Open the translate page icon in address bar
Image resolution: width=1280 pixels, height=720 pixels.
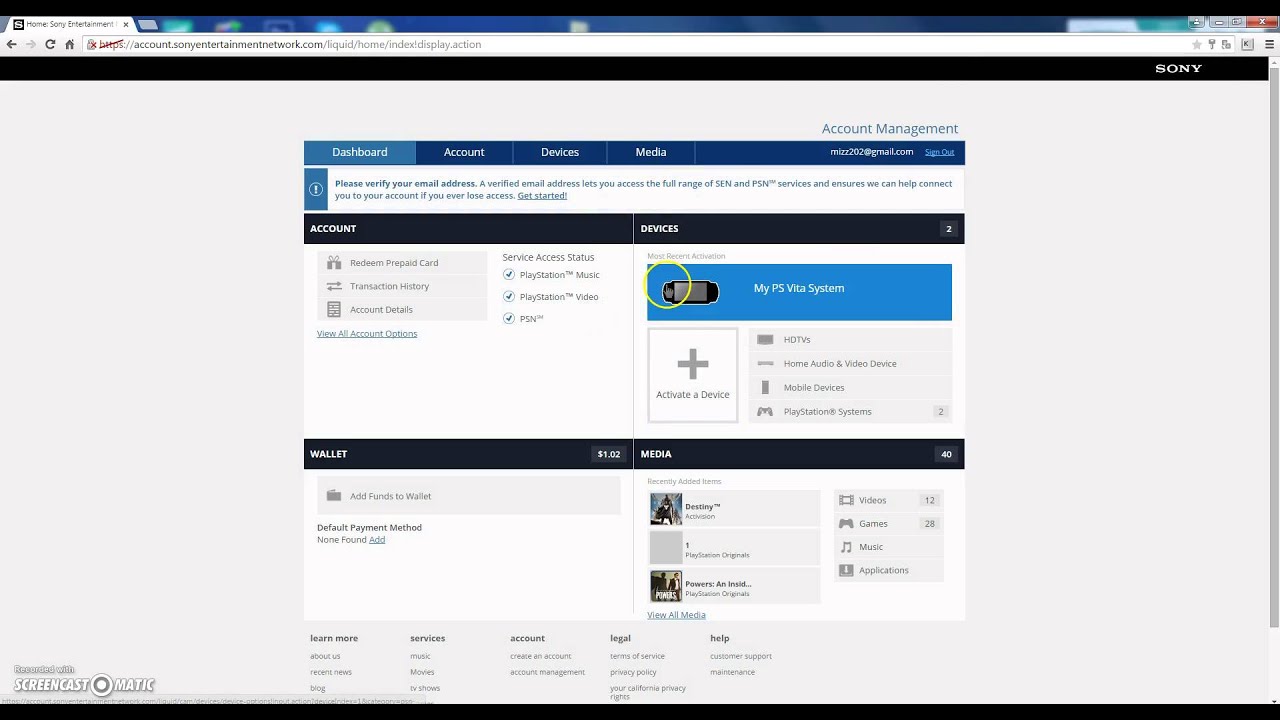pyautogui.click(x=1227, y=44)
